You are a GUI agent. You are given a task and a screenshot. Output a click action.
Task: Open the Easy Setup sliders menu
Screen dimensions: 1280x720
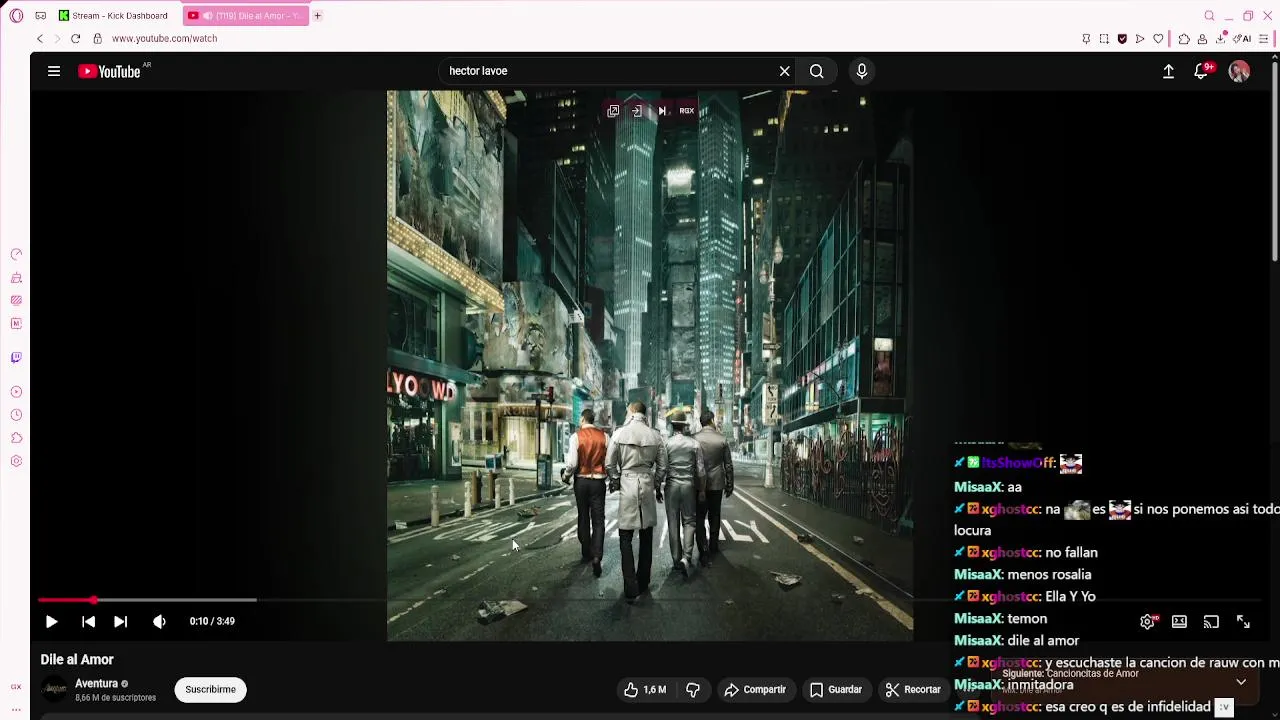[1264, 39]
